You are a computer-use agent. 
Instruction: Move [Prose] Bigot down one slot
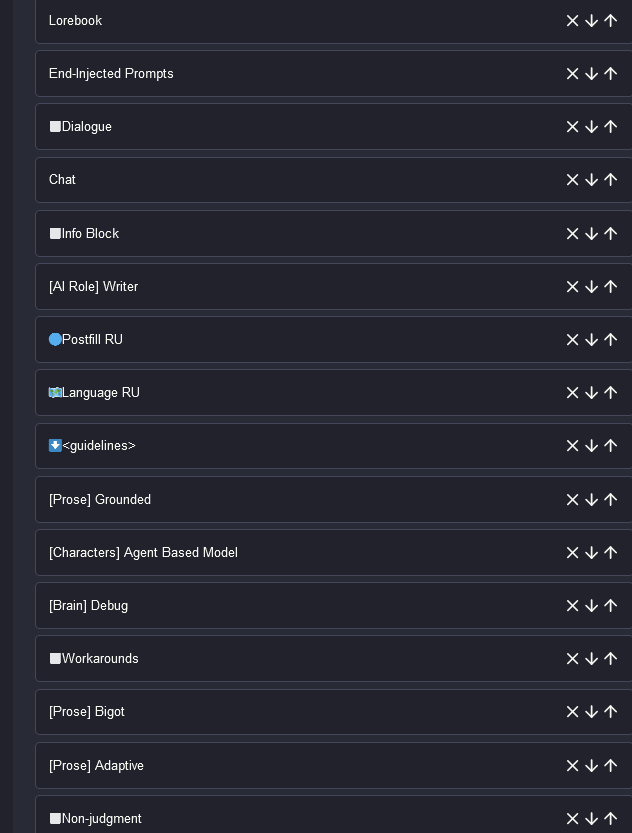coord(591,712)
